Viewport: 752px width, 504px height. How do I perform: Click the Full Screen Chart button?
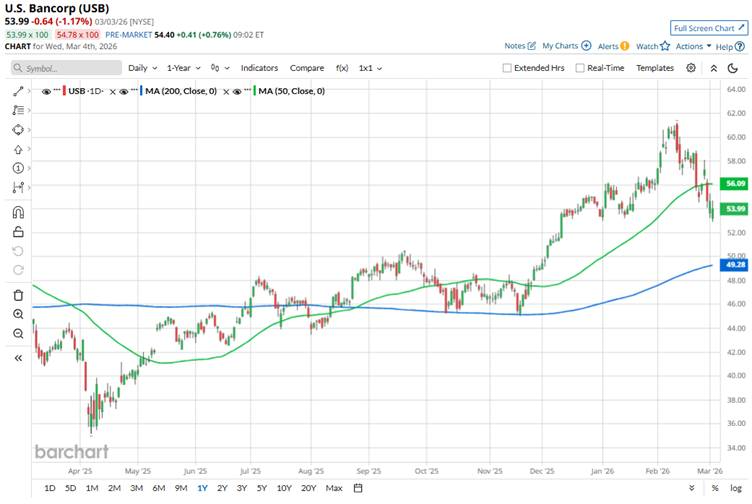[709, 28]
